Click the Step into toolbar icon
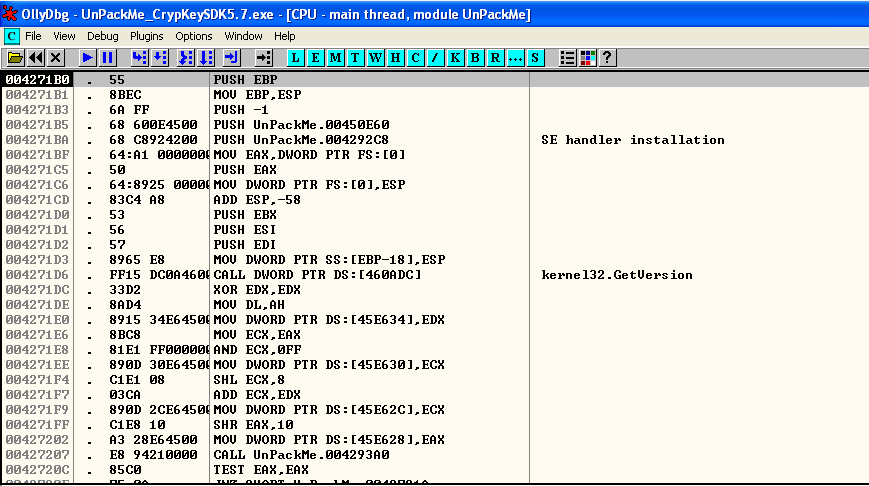The image size is (869, 486). (139, 58)
